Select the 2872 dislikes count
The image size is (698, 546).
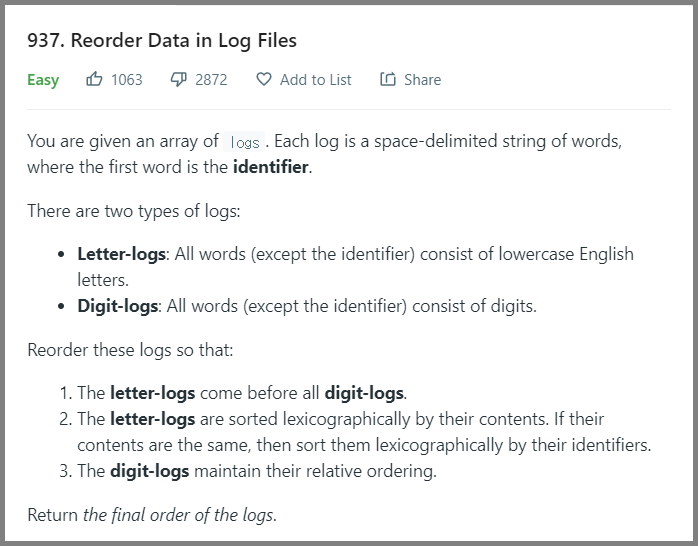pyautogui.click(x=211, y=80)
